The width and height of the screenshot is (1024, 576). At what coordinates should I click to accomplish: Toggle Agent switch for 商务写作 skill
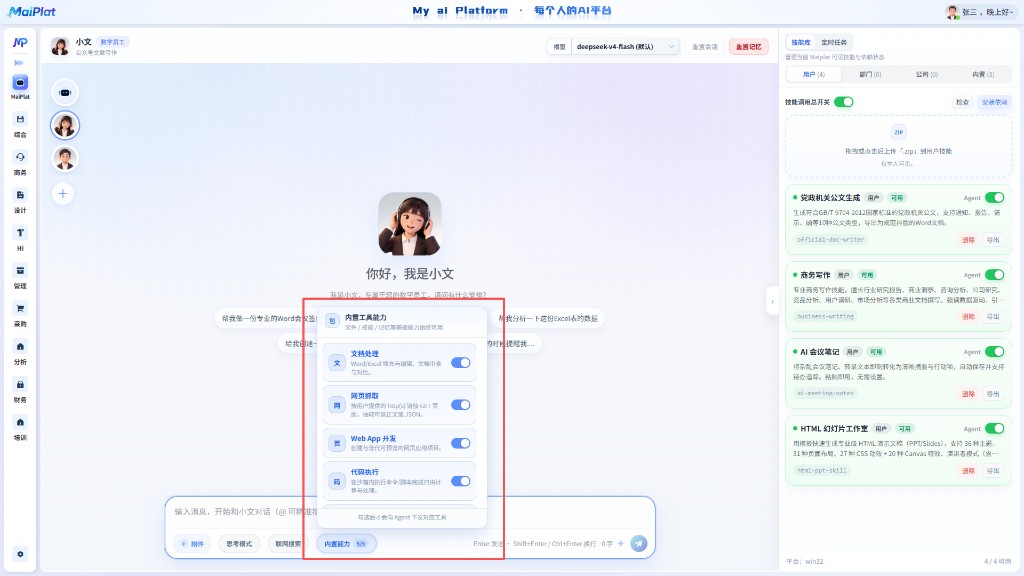995,274
